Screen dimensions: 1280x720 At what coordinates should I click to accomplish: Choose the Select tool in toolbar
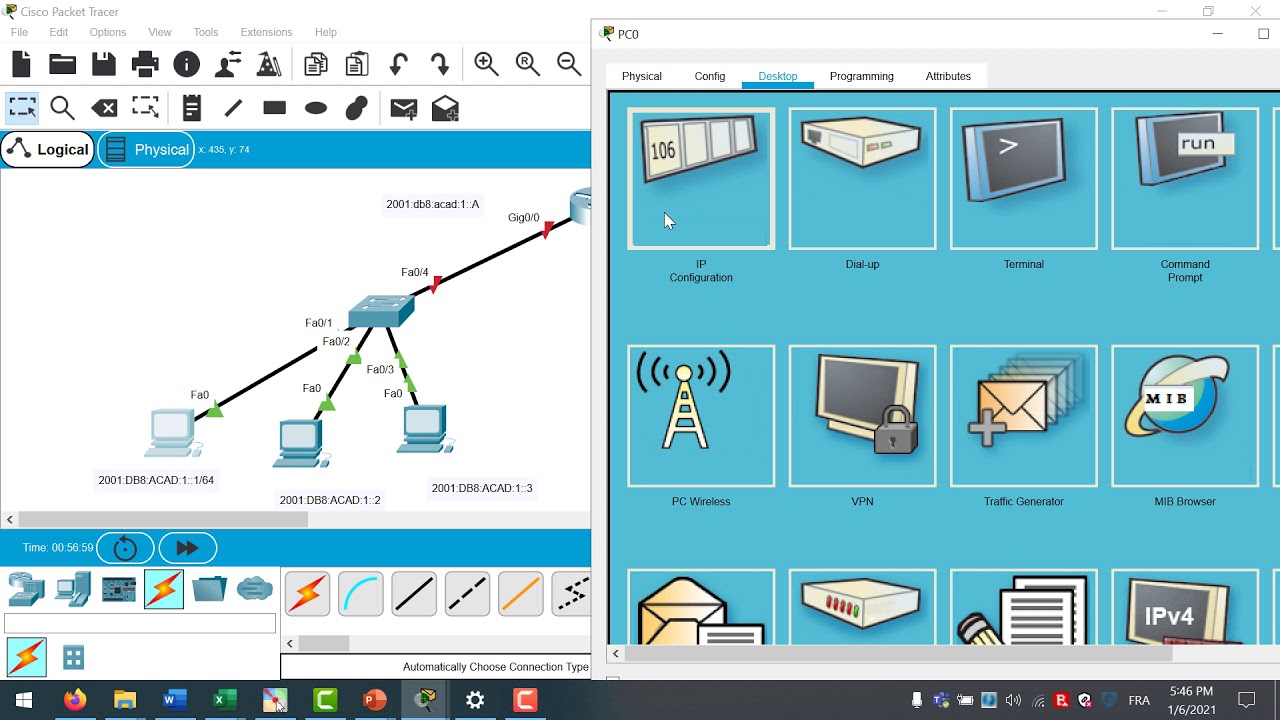tap(21, 108)
